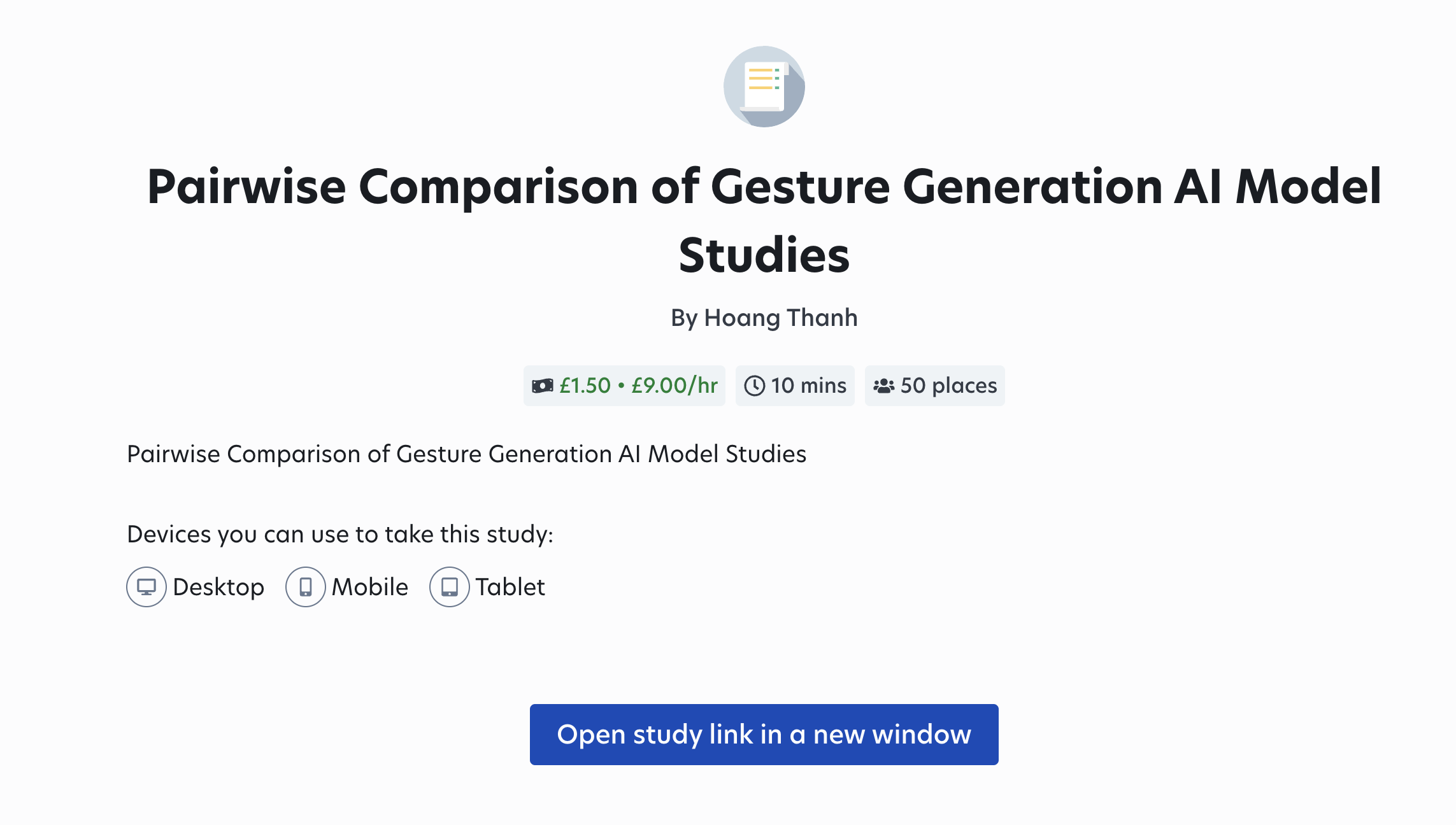Viewport: 1456px width, 825px height.
Task: Open study link in a new window
Action: (x=764, y=735)
